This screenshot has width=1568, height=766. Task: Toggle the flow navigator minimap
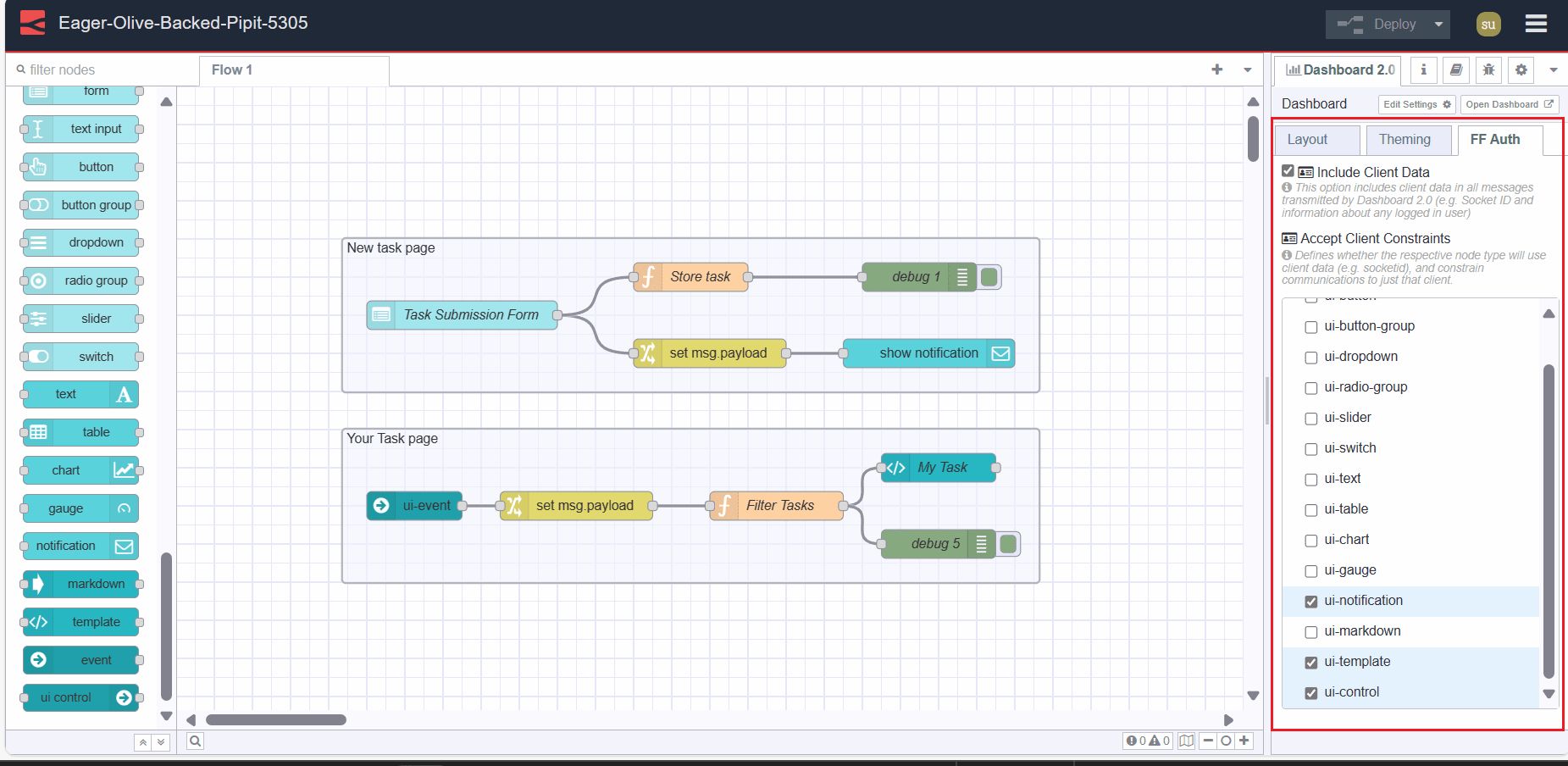click(1186, 741)
